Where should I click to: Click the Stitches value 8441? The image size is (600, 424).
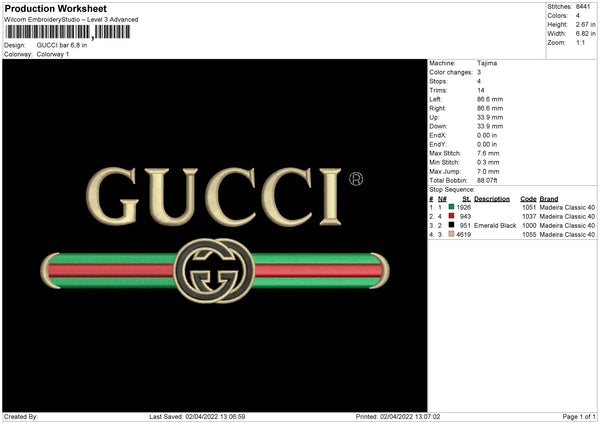click(x=583, y=7)
